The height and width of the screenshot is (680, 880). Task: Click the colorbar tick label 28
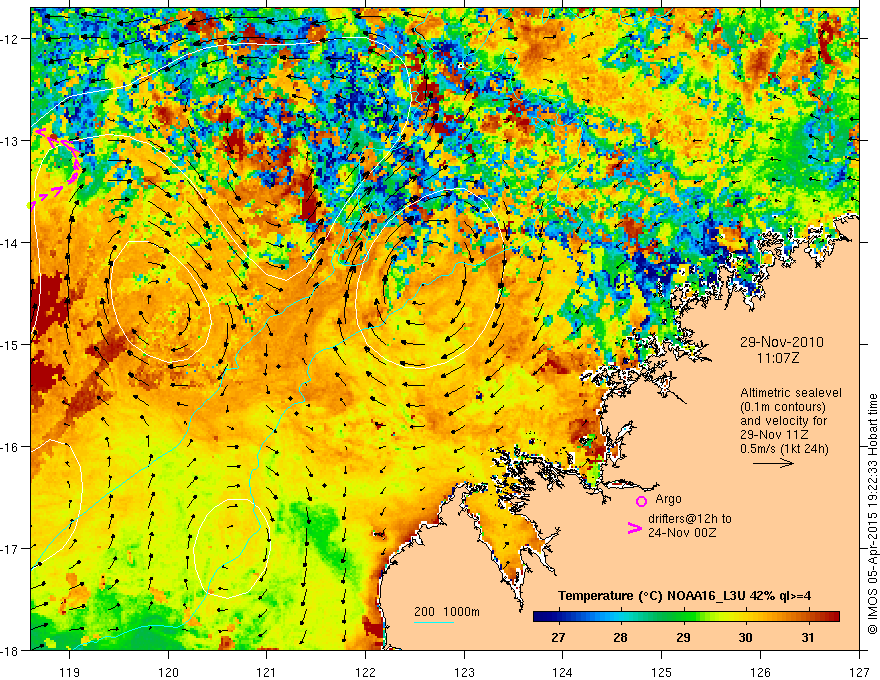[620, 638]
